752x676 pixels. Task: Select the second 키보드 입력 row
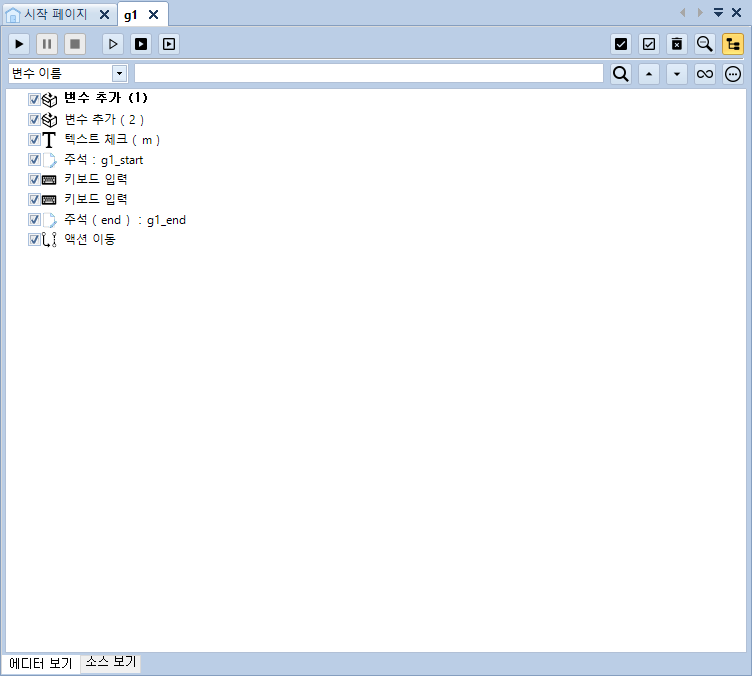(96, 199)
